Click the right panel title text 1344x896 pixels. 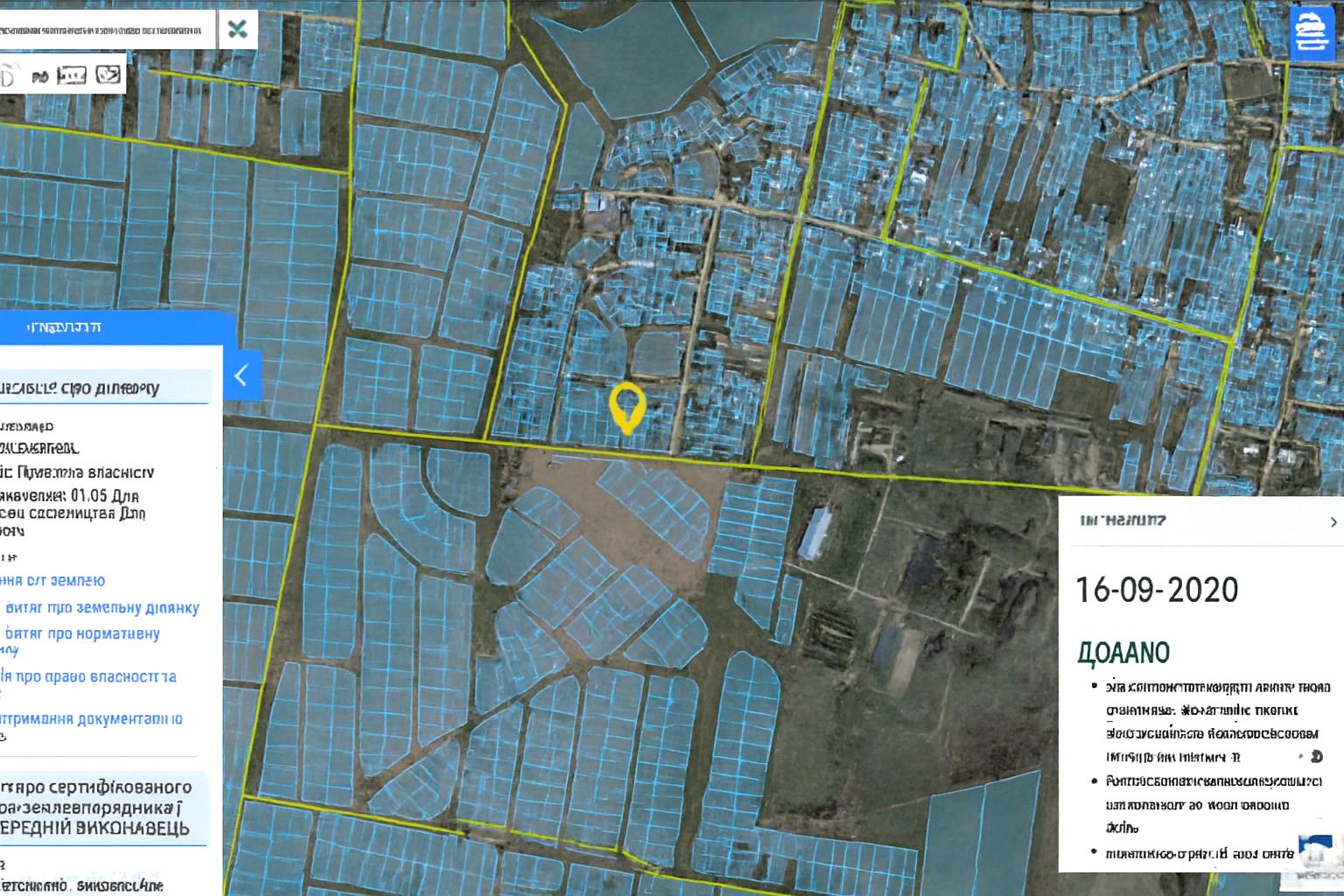1123,521
